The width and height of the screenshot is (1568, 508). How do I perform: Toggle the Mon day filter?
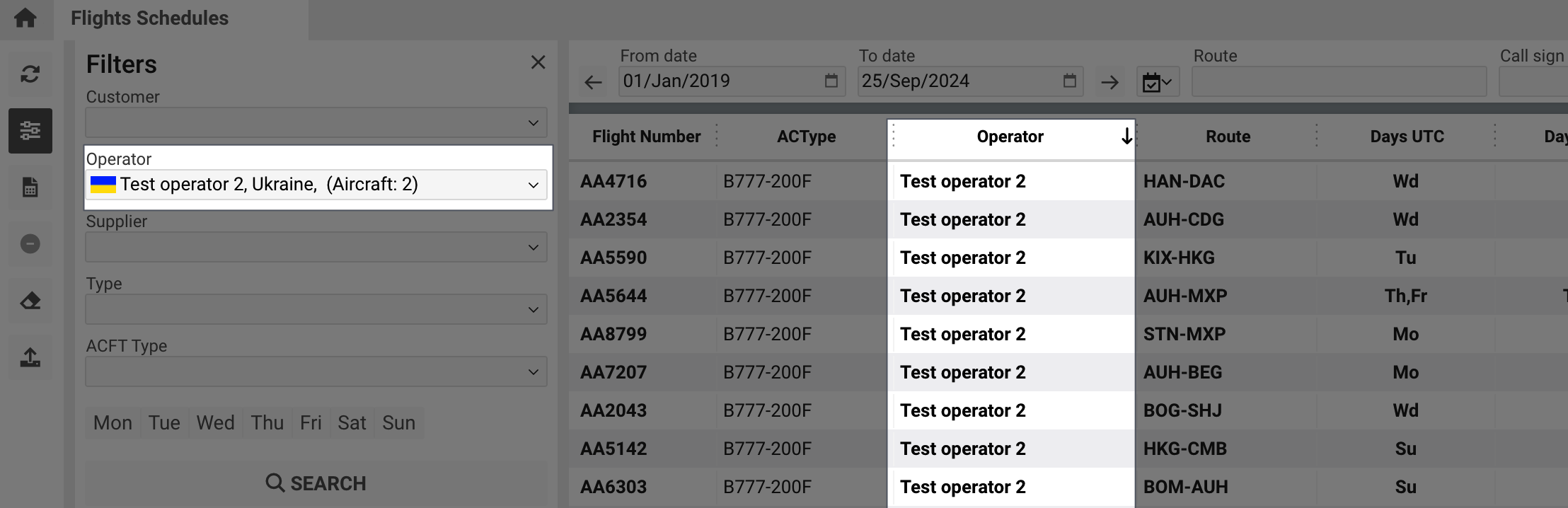tap(113, 423)
